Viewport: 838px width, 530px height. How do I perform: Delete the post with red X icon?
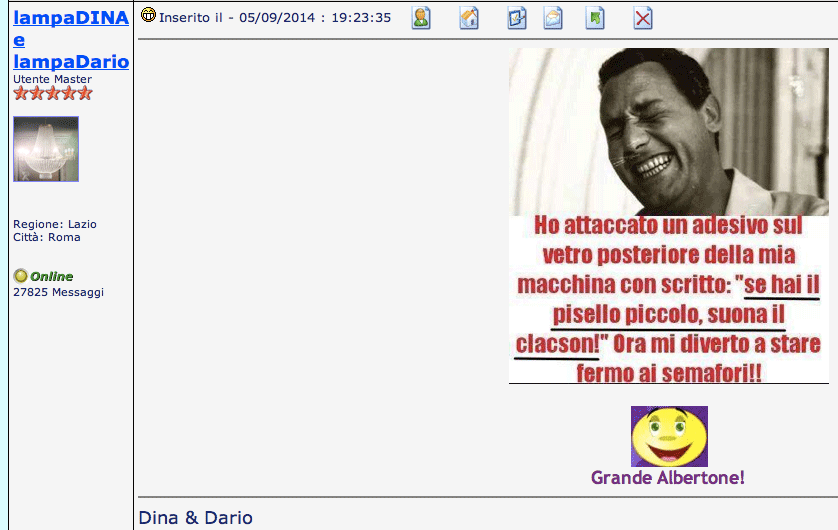click(643, 18)
